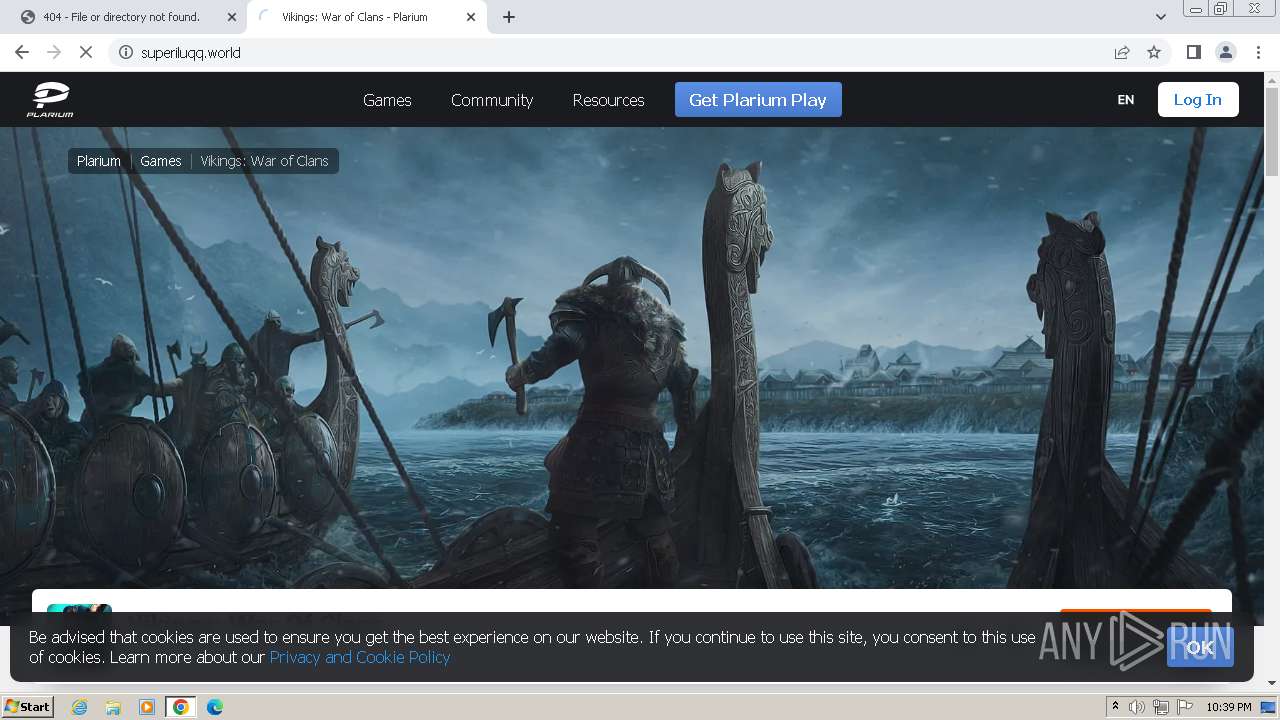Follow the Games breadcrumb link
This screenshot has width=1280, height=720.
[x=161, y=161]
